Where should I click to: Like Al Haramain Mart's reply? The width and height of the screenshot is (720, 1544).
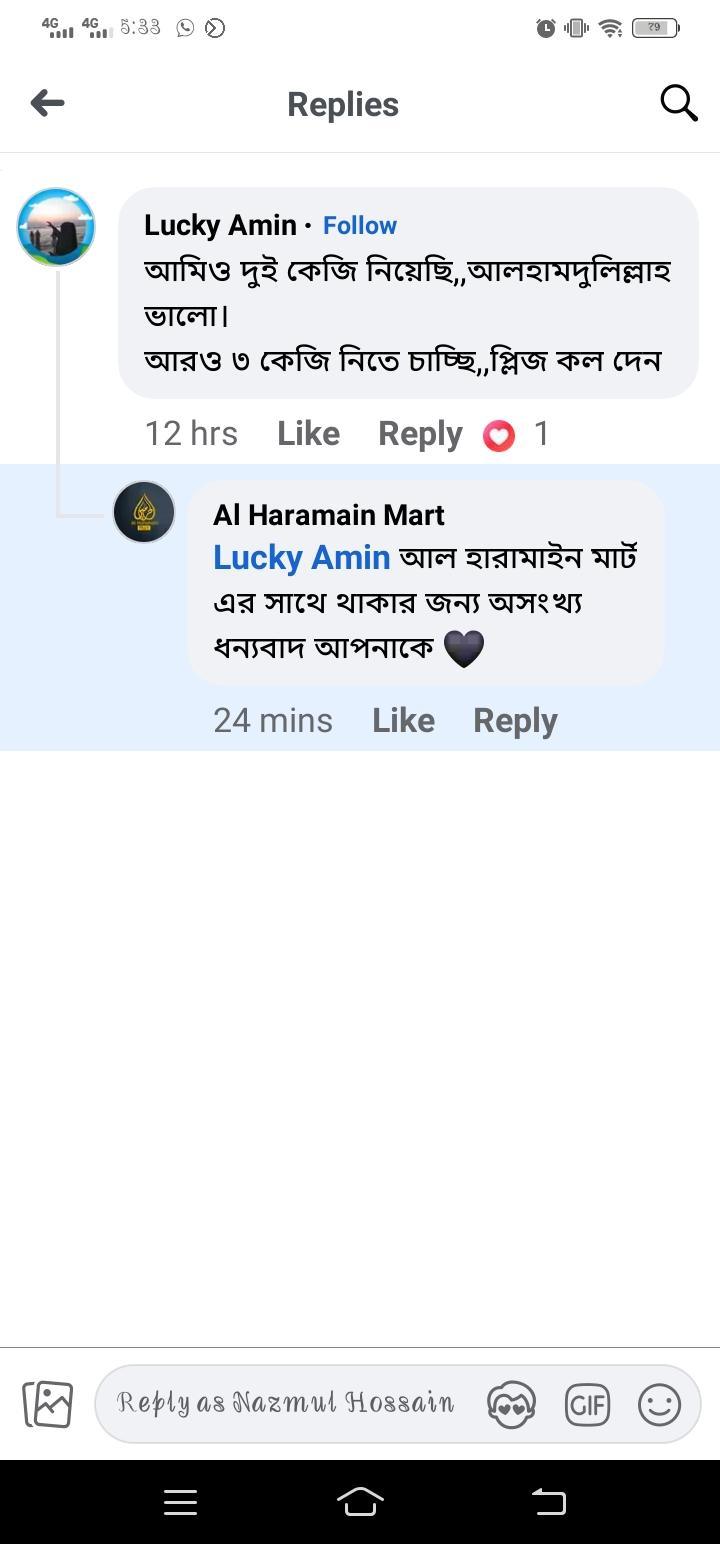[x=403, y=721]
